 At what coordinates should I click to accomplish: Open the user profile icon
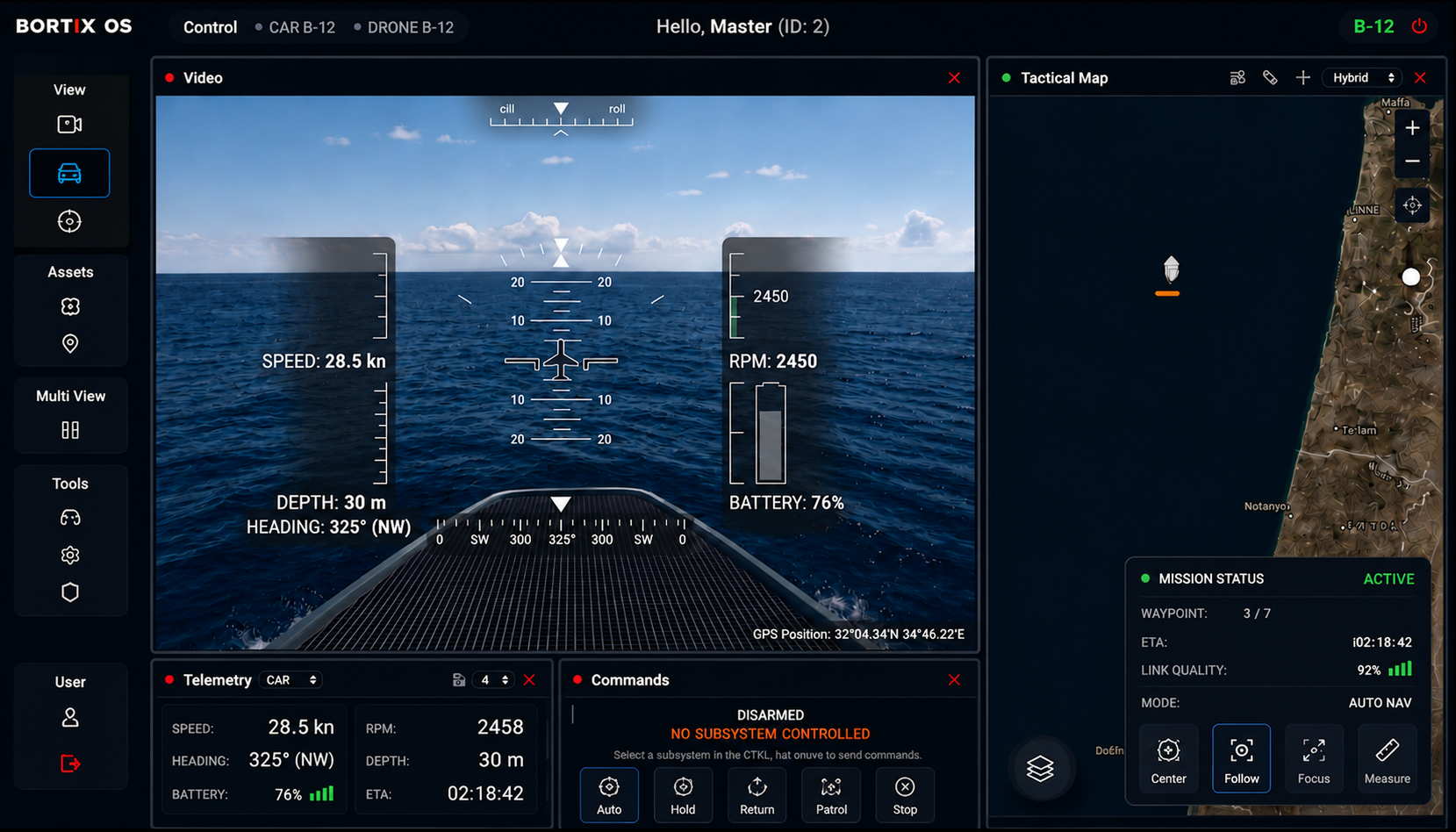[x=70, y=718]
